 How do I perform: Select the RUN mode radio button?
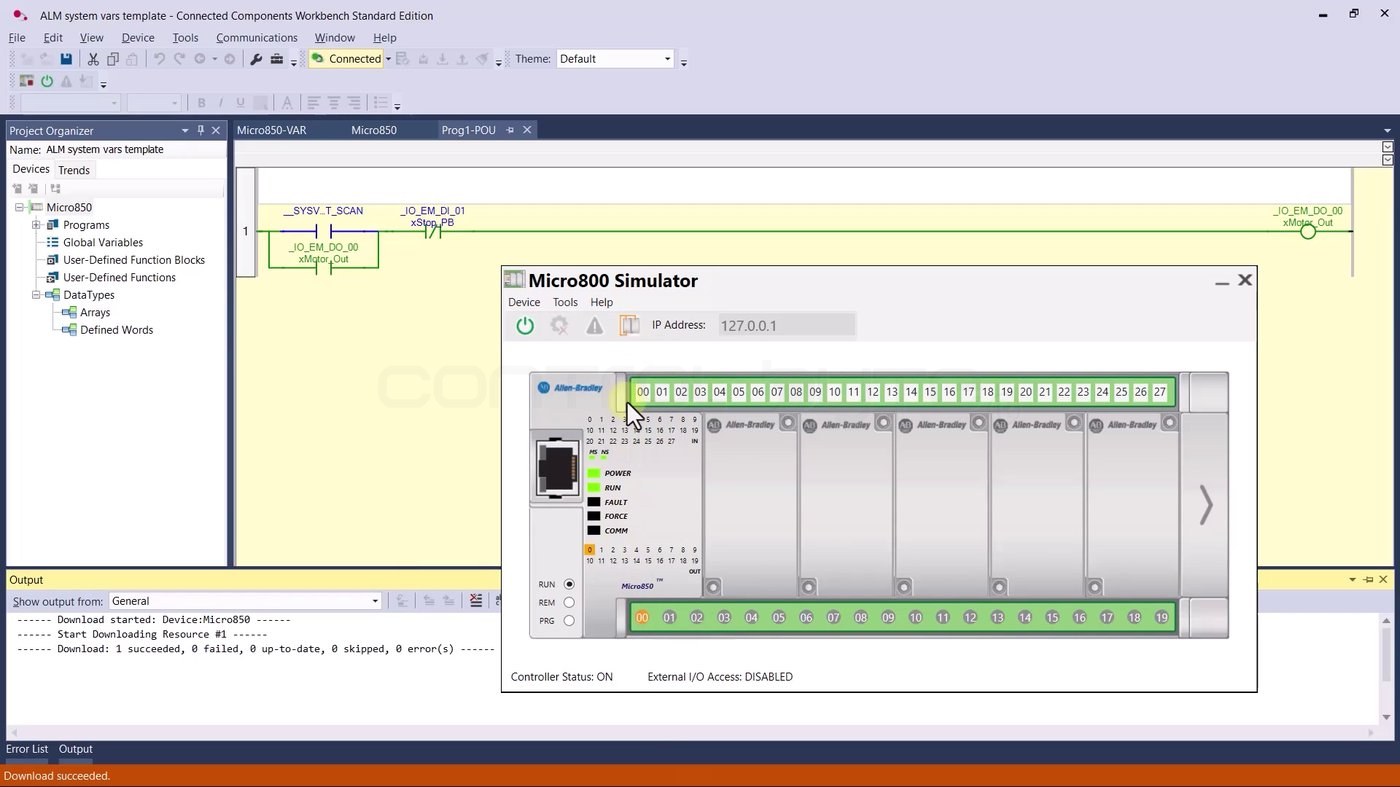(569, 584)
